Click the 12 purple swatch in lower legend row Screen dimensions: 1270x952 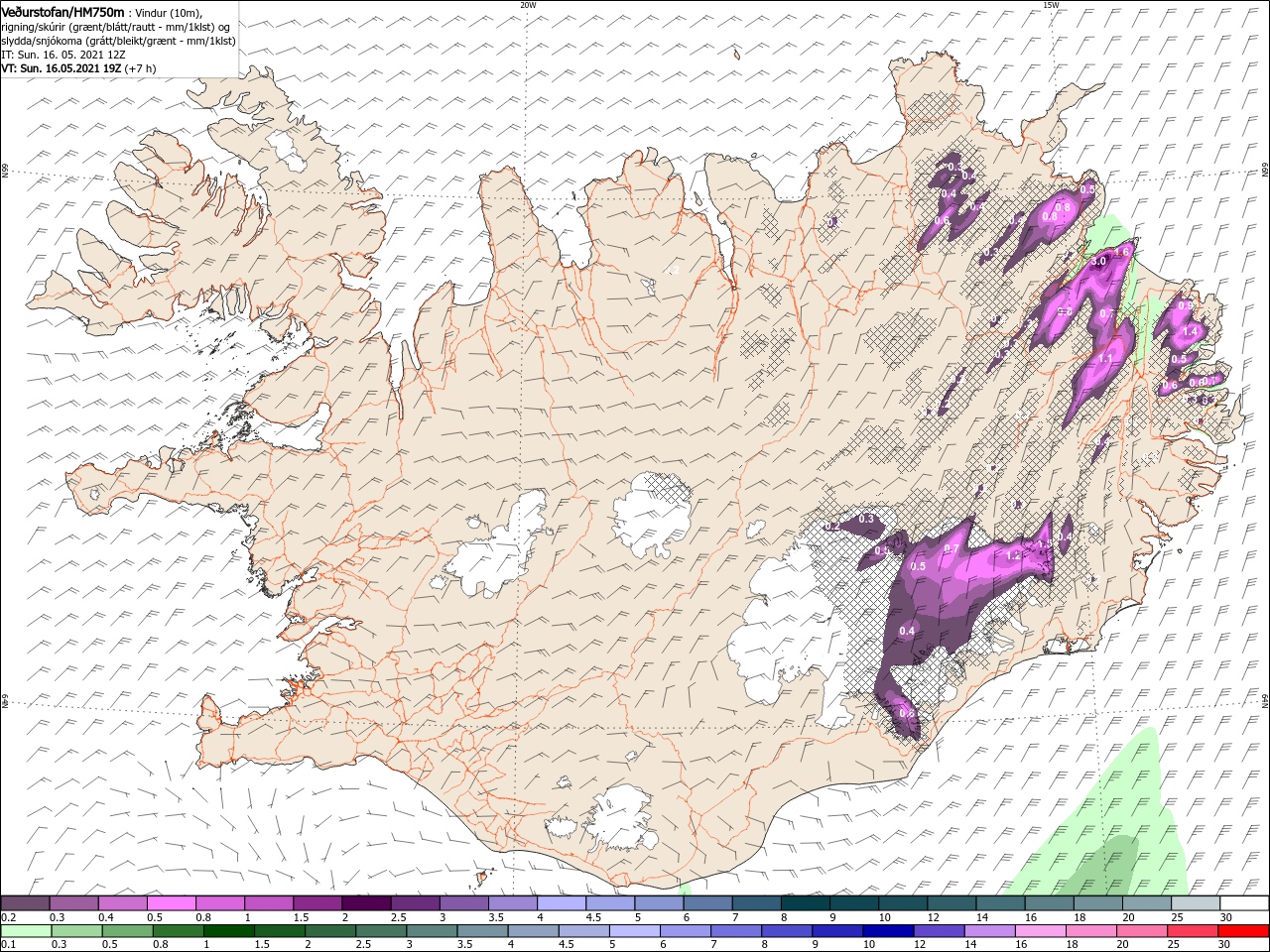[938, 931]
